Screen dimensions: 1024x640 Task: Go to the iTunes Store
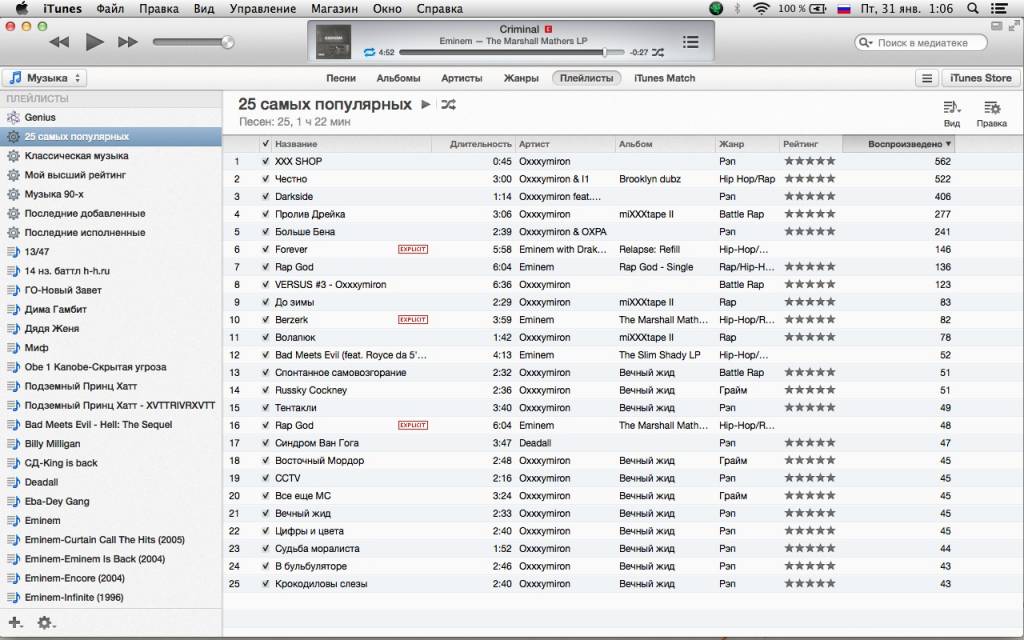coord(980,78)
